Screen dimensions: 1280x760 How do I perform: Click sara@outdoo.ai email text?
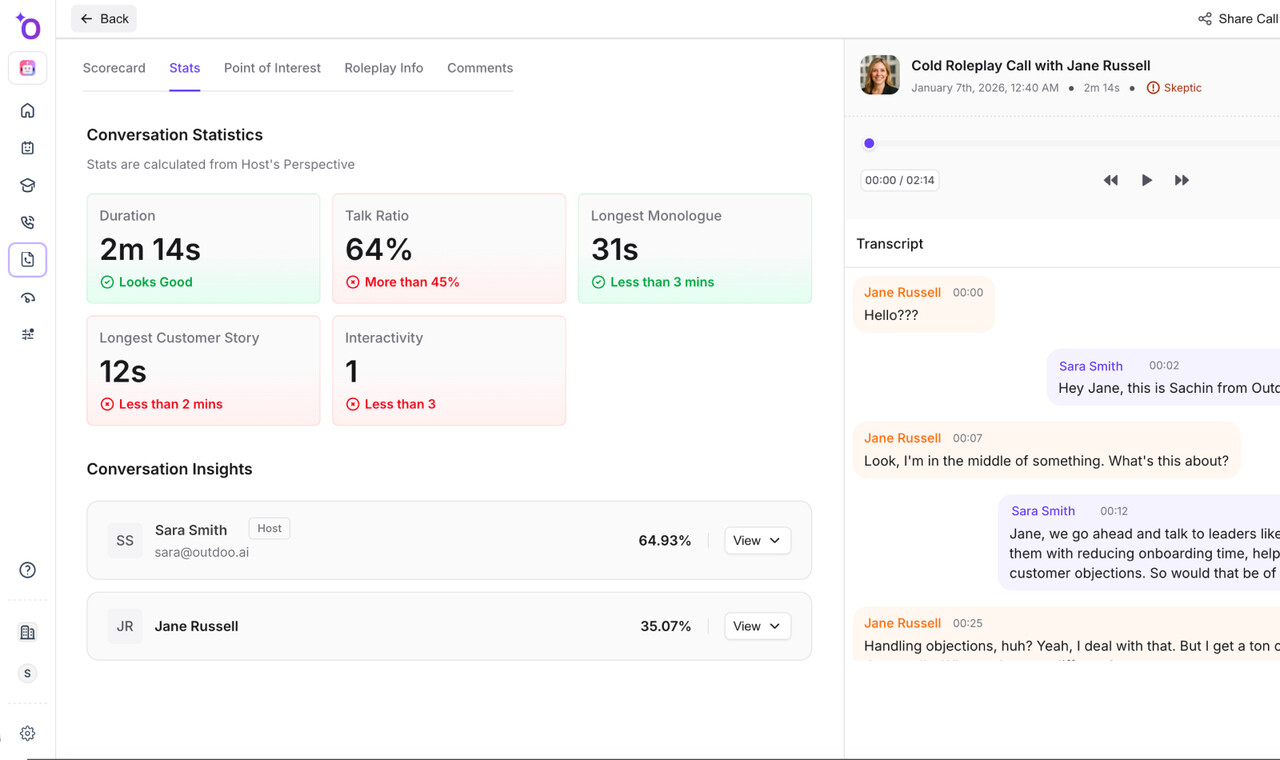tap(202, 553)
